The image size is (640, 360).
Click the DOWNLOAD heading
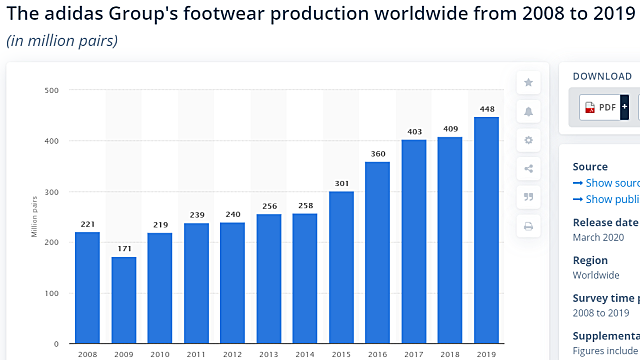(x=602, y=76)
